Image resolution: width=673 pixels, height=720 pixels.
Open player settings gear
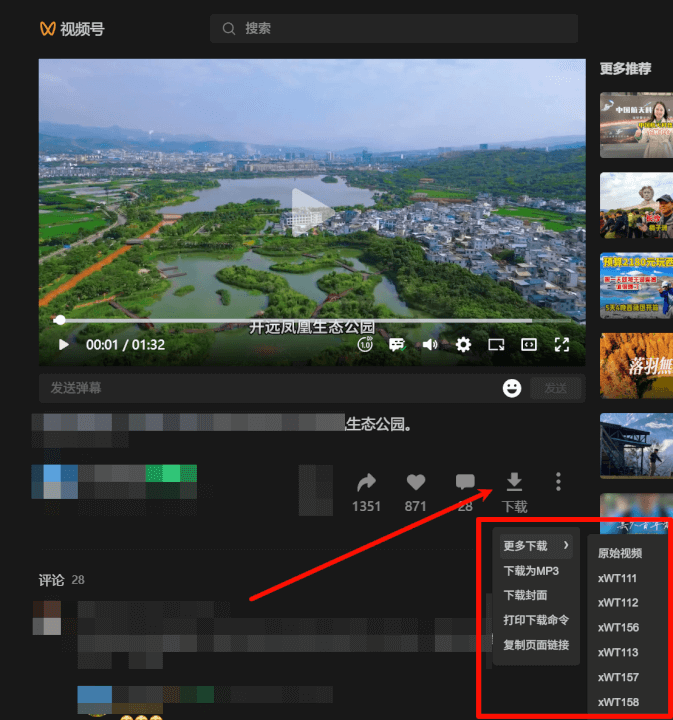pyautogui.click(x=463, y=344)
